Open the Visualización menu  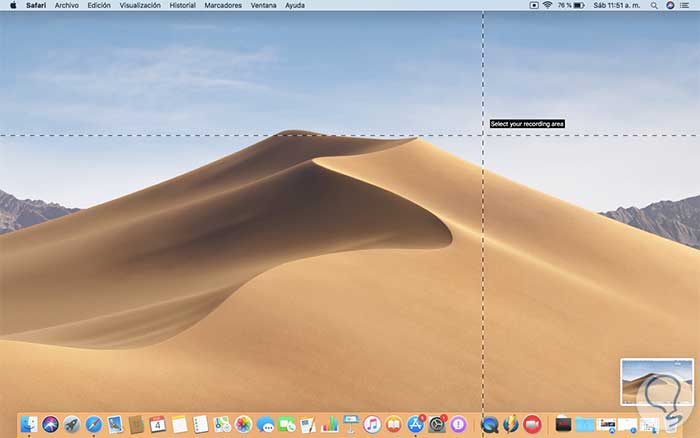tap(140, 5)
